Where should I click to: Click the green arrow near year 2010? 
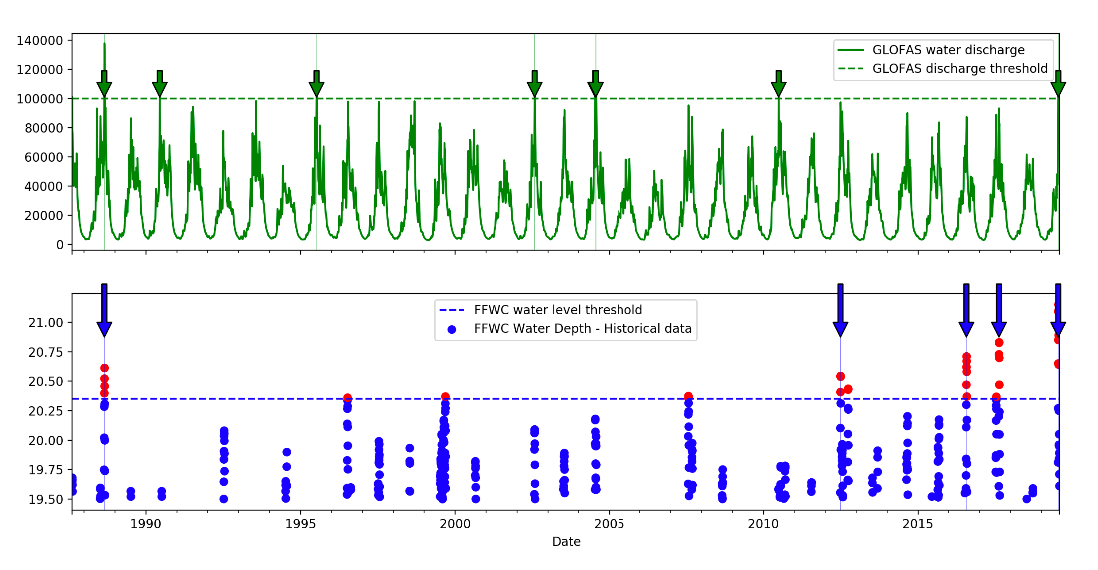pyautogui.click(x=778, y=85)
